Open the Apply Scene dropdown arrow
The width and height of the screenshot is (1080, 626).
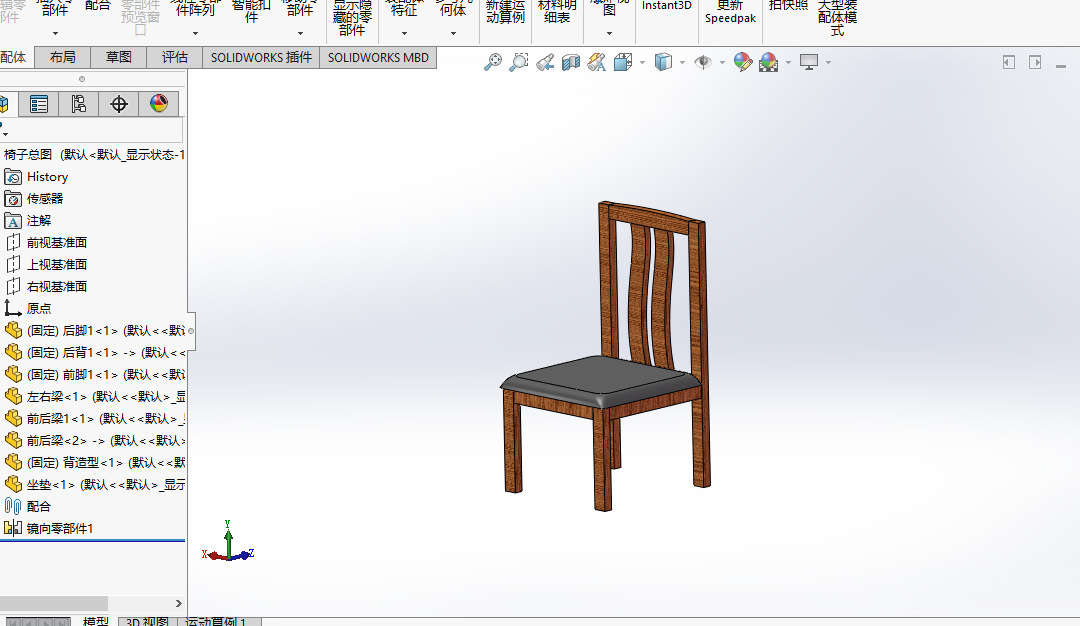pyautogui.click(x=789, y=63)
